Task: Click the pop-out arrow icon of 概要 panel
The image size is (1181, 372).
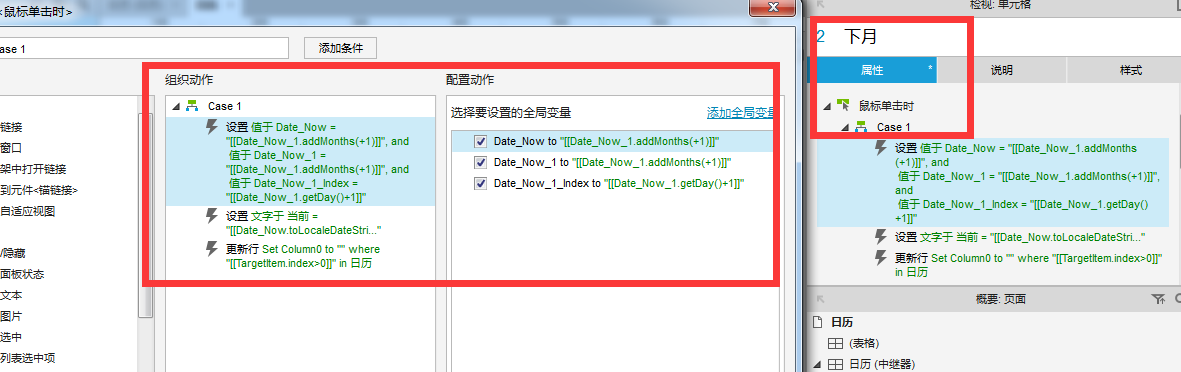Action: click(x=822, y=299)
